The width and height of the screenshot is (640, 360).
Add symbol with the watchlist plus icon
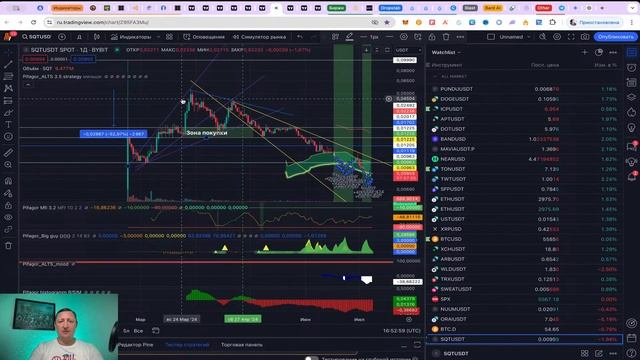click(x=584, y=52)
